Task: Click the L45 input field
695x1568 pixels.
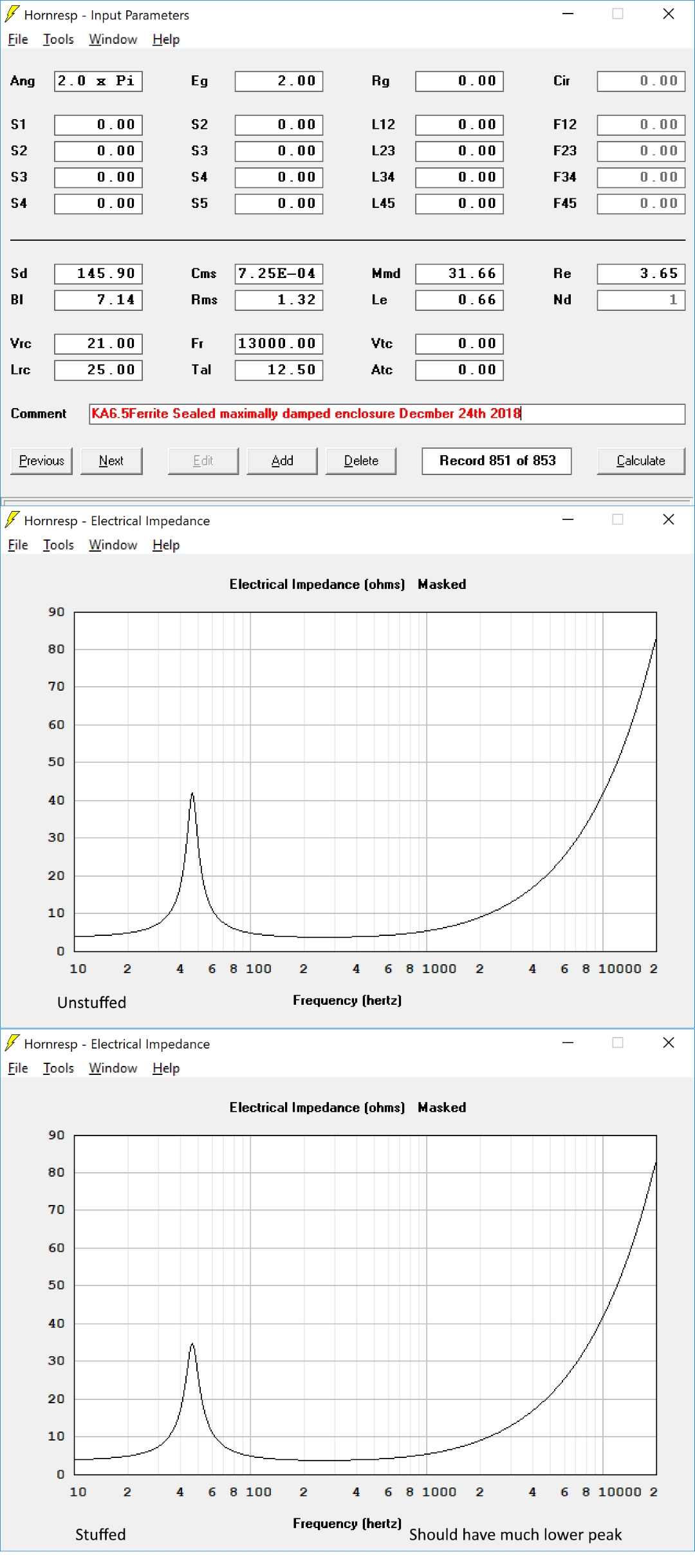Action: pyautogui.click(x=459, y=203)
